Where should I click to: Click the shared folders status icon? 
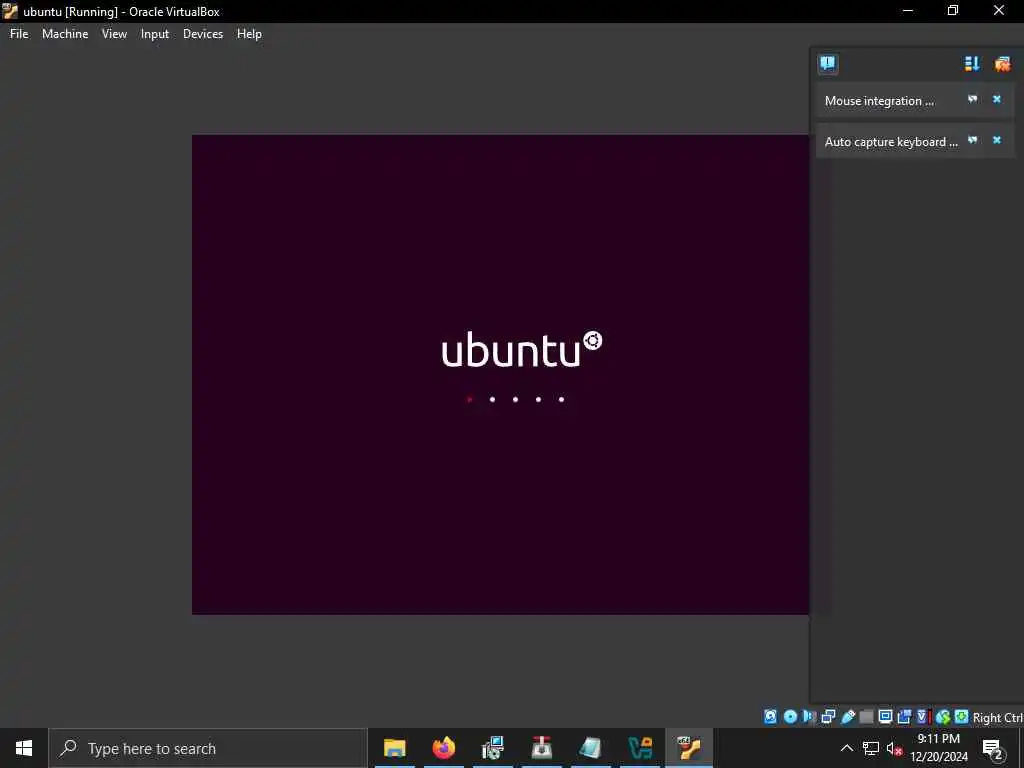pos(867,717)
